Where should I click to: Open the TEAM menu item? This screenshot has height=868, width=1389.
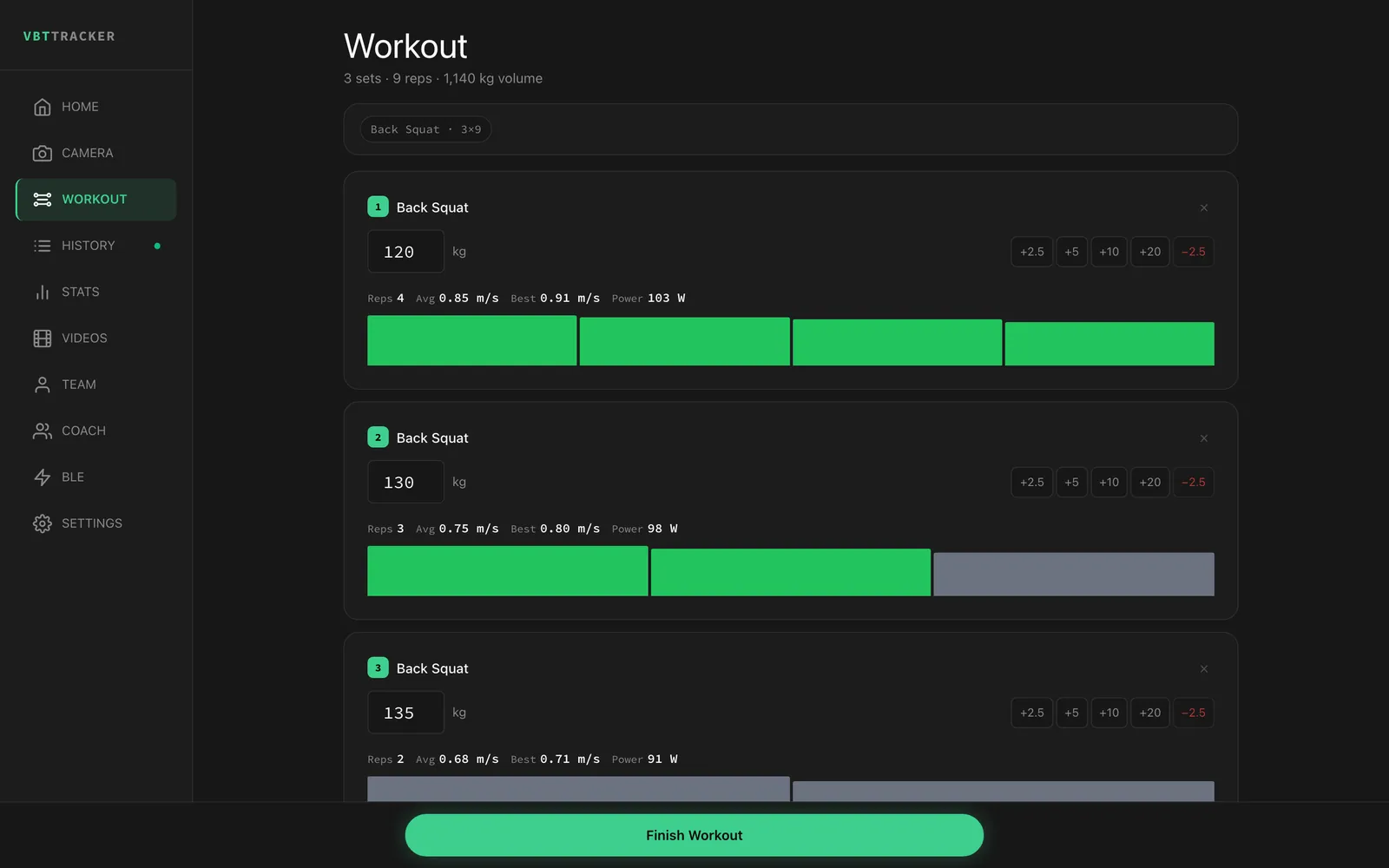pyautogui.click(x=95, y=385)
